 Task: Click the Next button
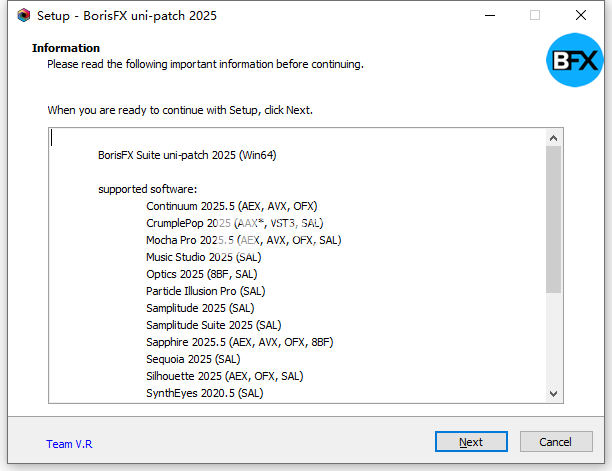[x=471, y=442]
